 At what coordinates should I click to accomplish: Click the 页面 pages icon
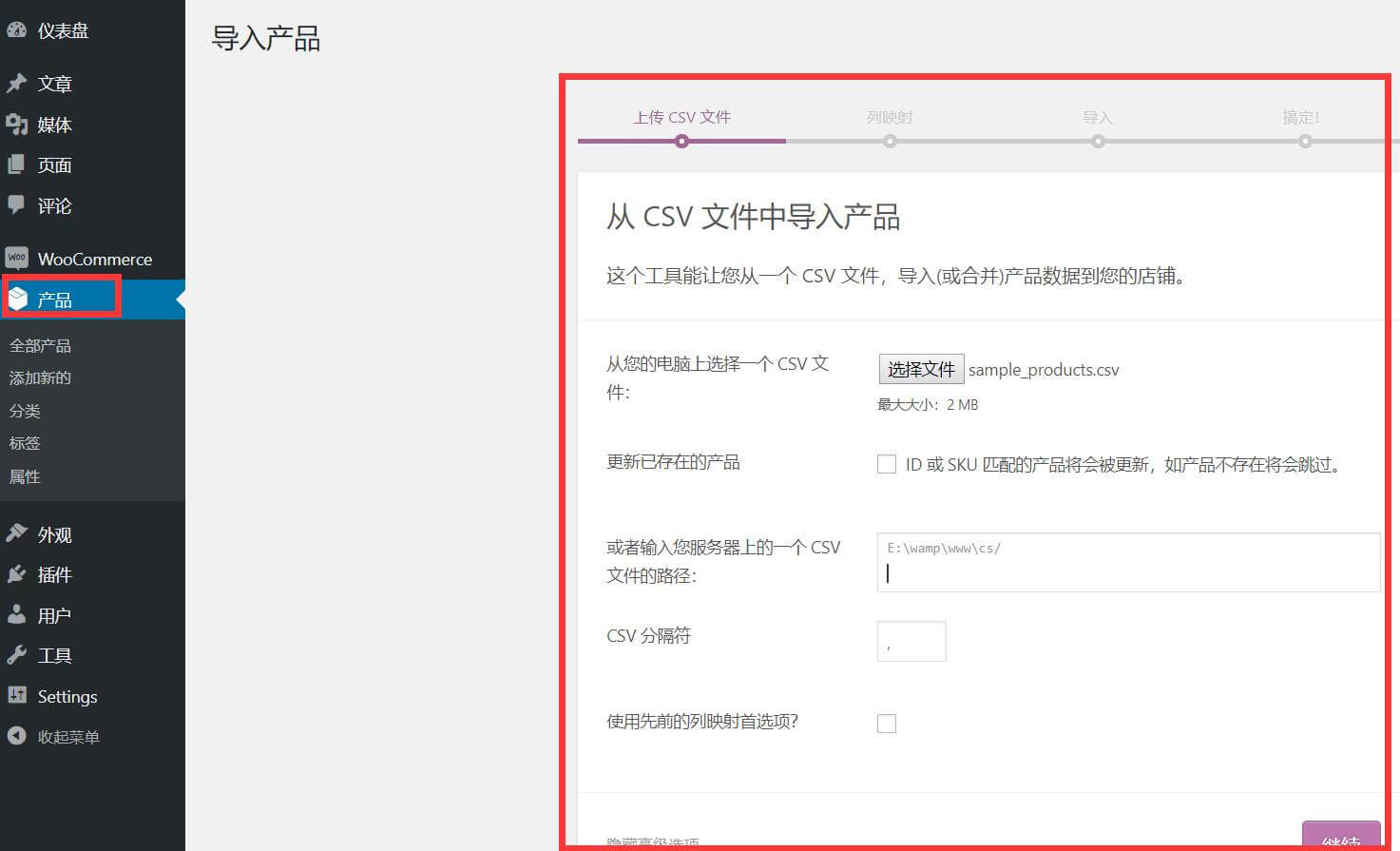16,164
